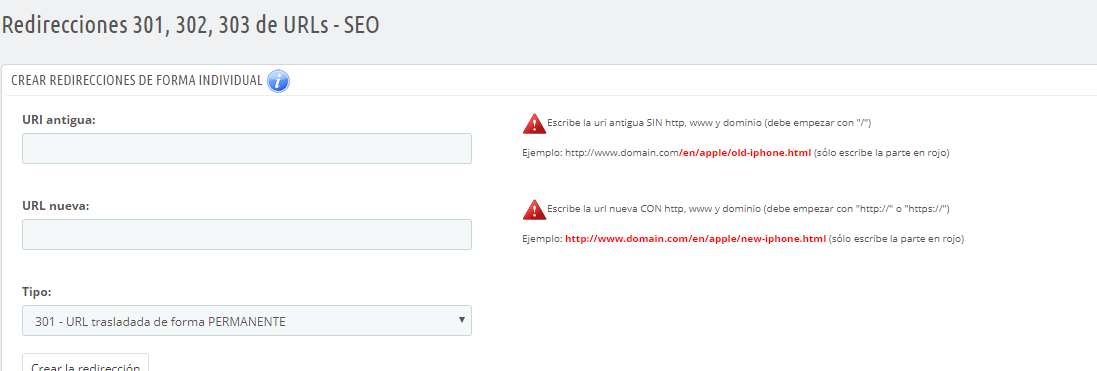Click the hint 'Escribe la uri antigua SIN http'

click(x=709, y=122)
